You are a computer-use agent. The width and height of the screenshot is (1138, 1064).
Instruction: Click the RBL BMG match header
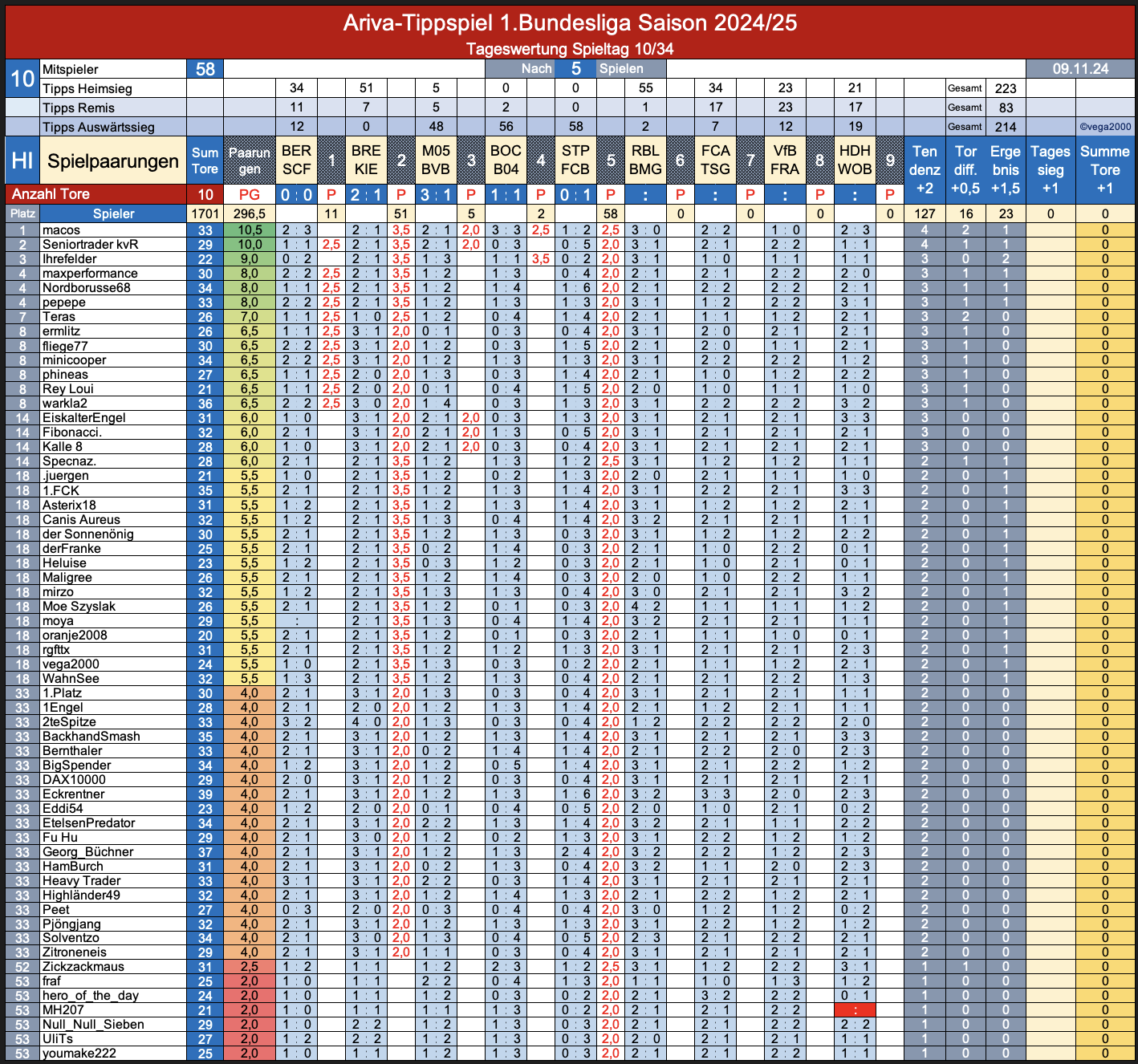[645, 160]
